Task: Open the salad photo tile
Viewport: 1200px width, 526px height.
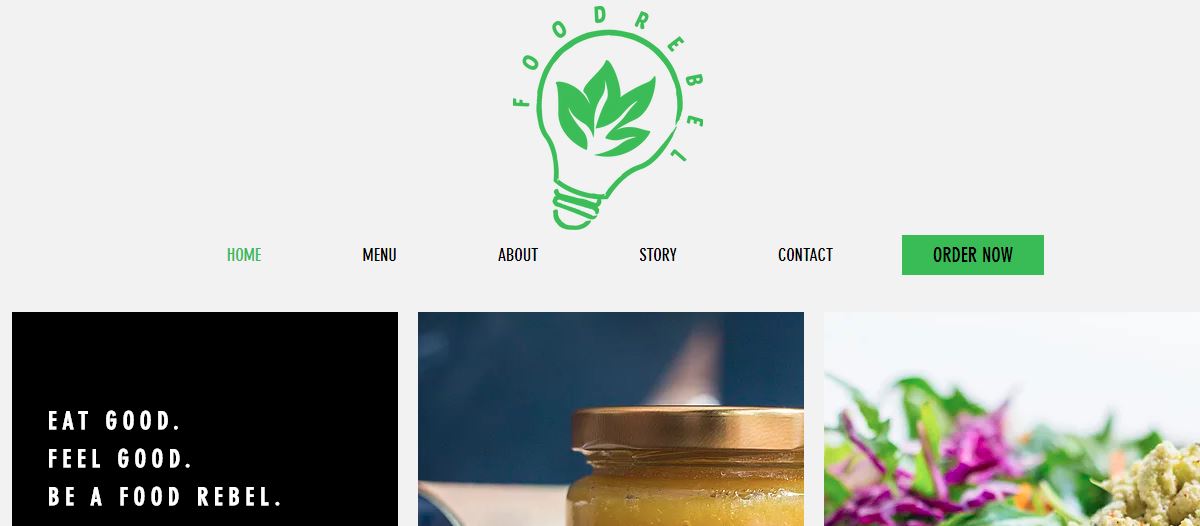Action: click(1012, 419)
